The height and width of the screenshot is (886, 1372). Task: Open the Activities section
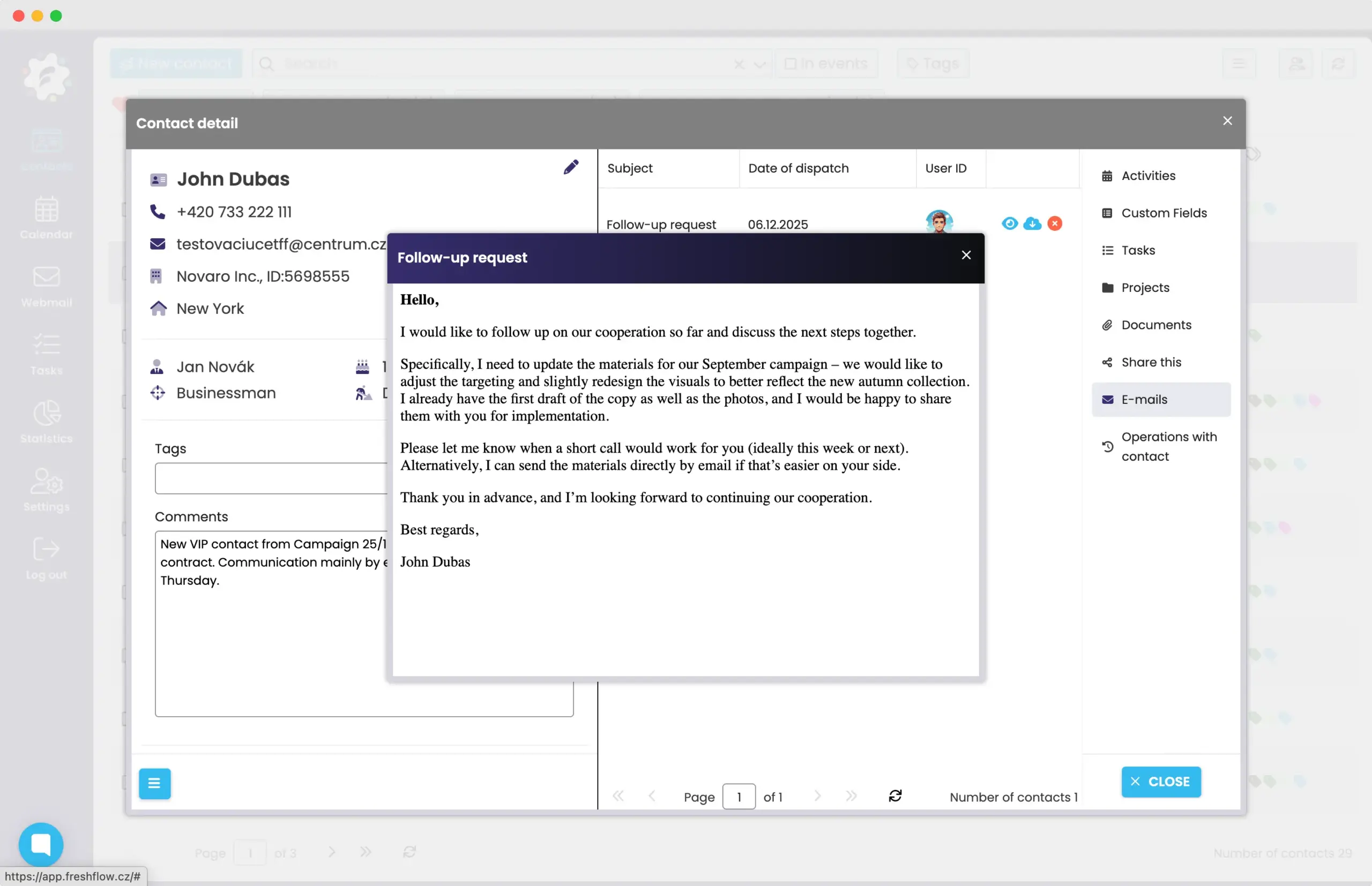[x=1147, y=176]
